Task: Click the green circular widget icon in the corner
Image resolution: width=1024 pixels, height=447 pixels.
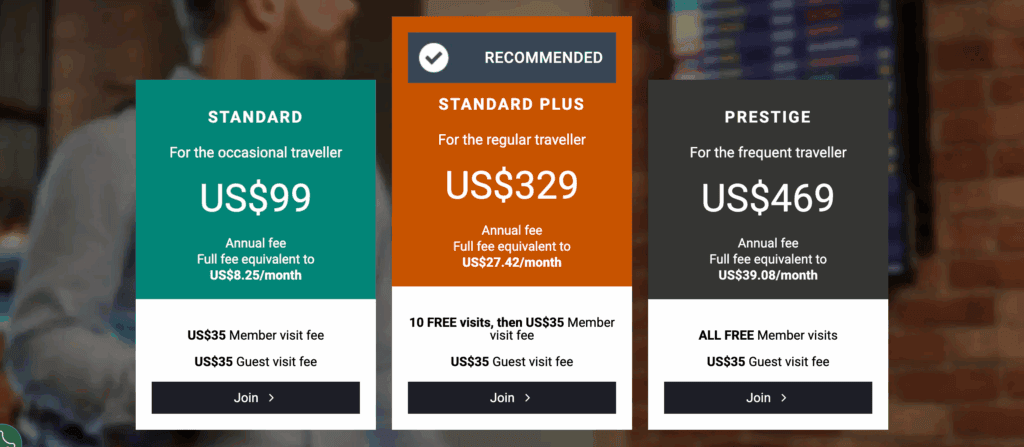Action: 6,439
